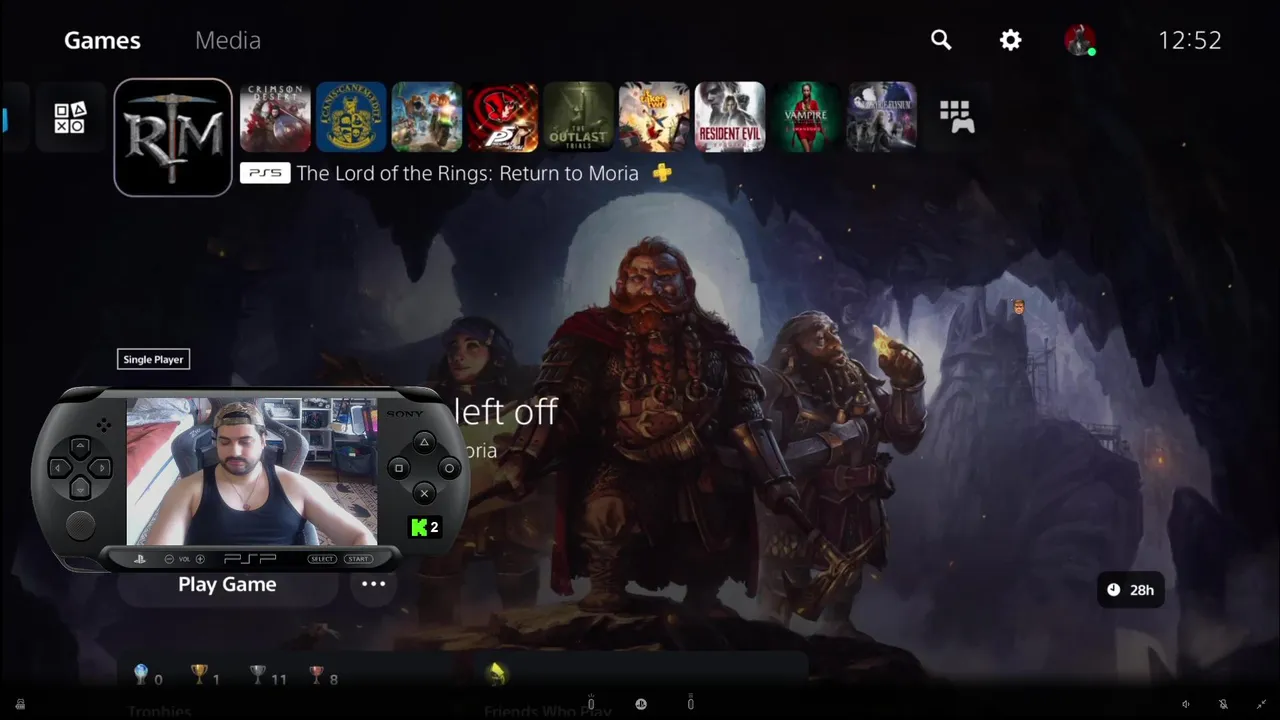Select The Outlast Trials game tile
This screenshot has width=1280, height=720.
tap(578, 117)
